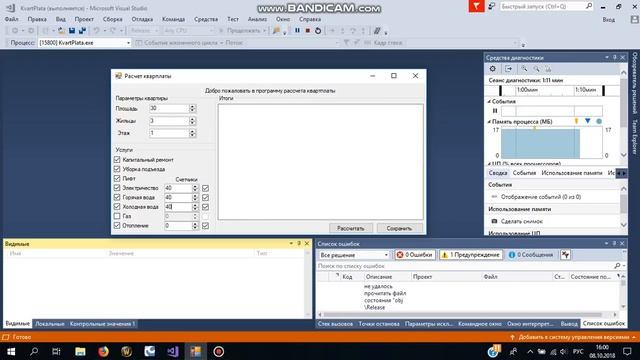Viewport: 640px width, 360px height.
Task: Open the Все решение scope dropdown
Action: click(x=386, y=255)
